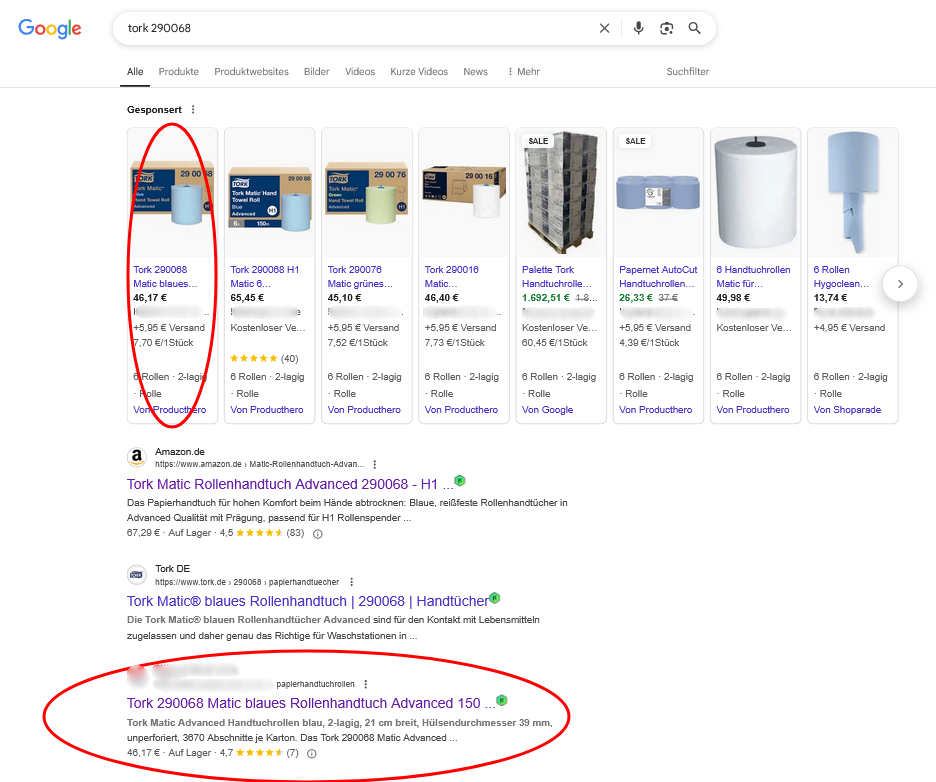Open the result 'Tork Matic® blaues Rollenhandtuch | 290068 | Handtücher'
Image resolution: width=936 pixels, height=782 pixels.
(x=307, y=601)
